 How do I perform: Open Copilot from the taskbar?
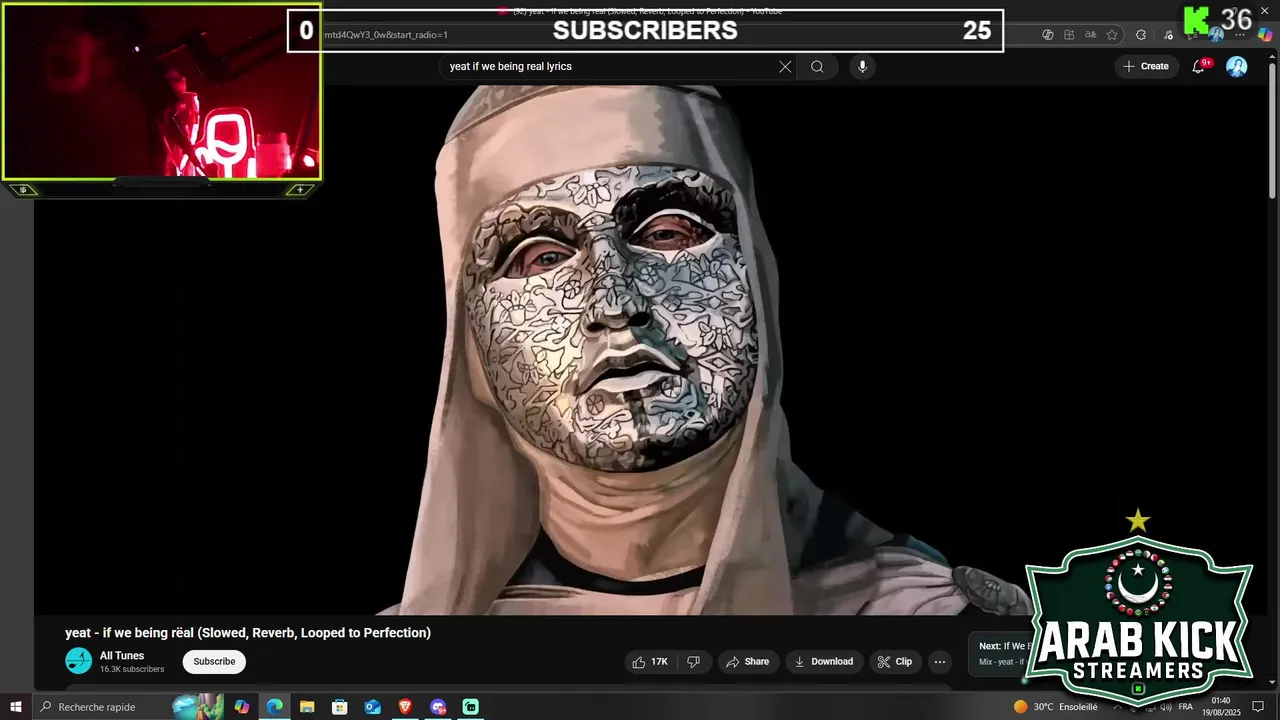[242, 707]
